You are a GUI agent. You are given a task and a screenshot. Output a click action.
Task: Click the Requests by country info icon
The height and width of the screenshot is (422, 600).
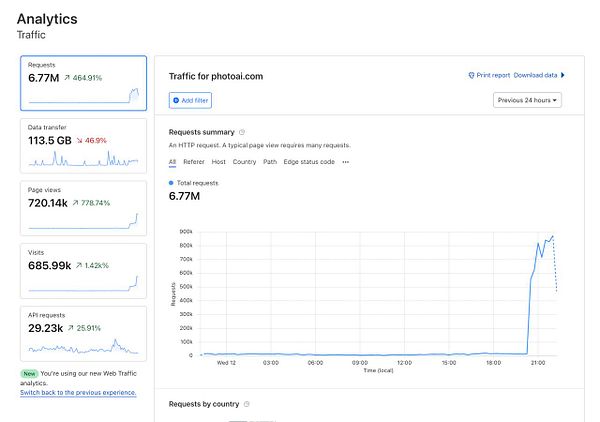click(247, 404)
